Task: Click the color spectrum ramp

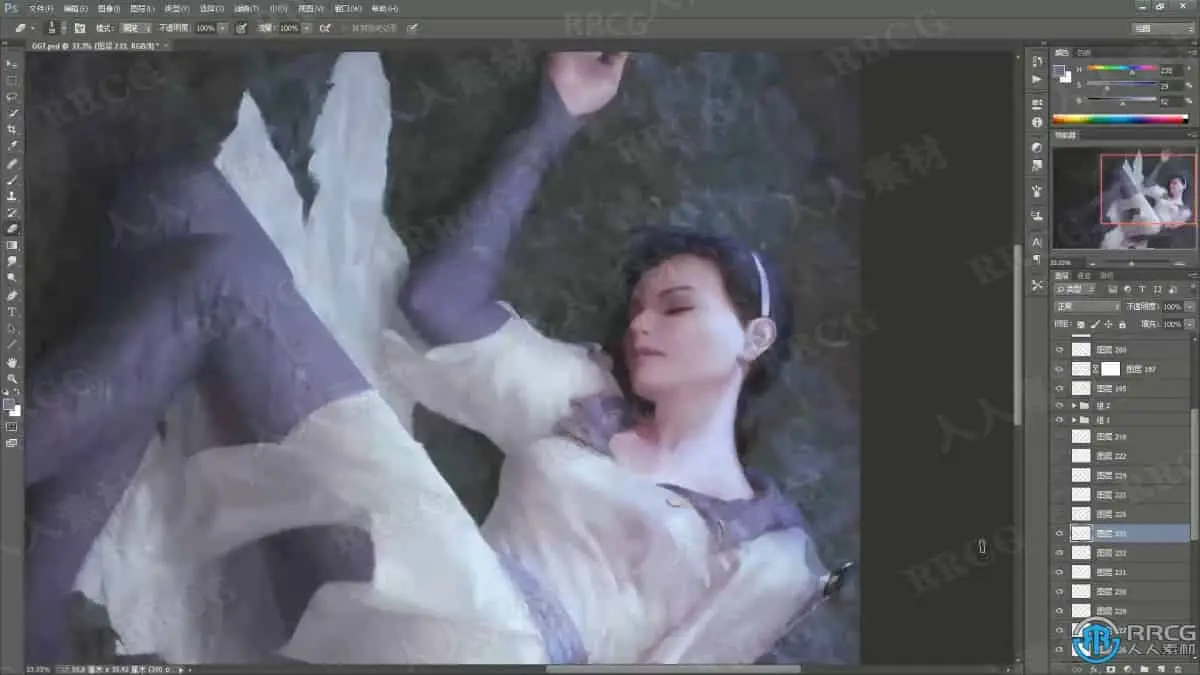Action: 1120,118
